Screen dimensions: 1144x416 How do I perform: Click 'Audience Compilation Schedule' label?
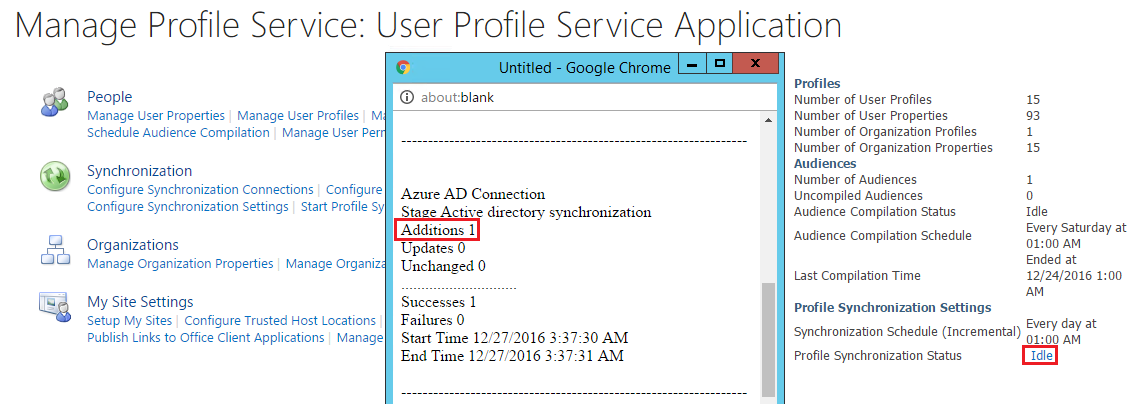[x=883, y=236]
